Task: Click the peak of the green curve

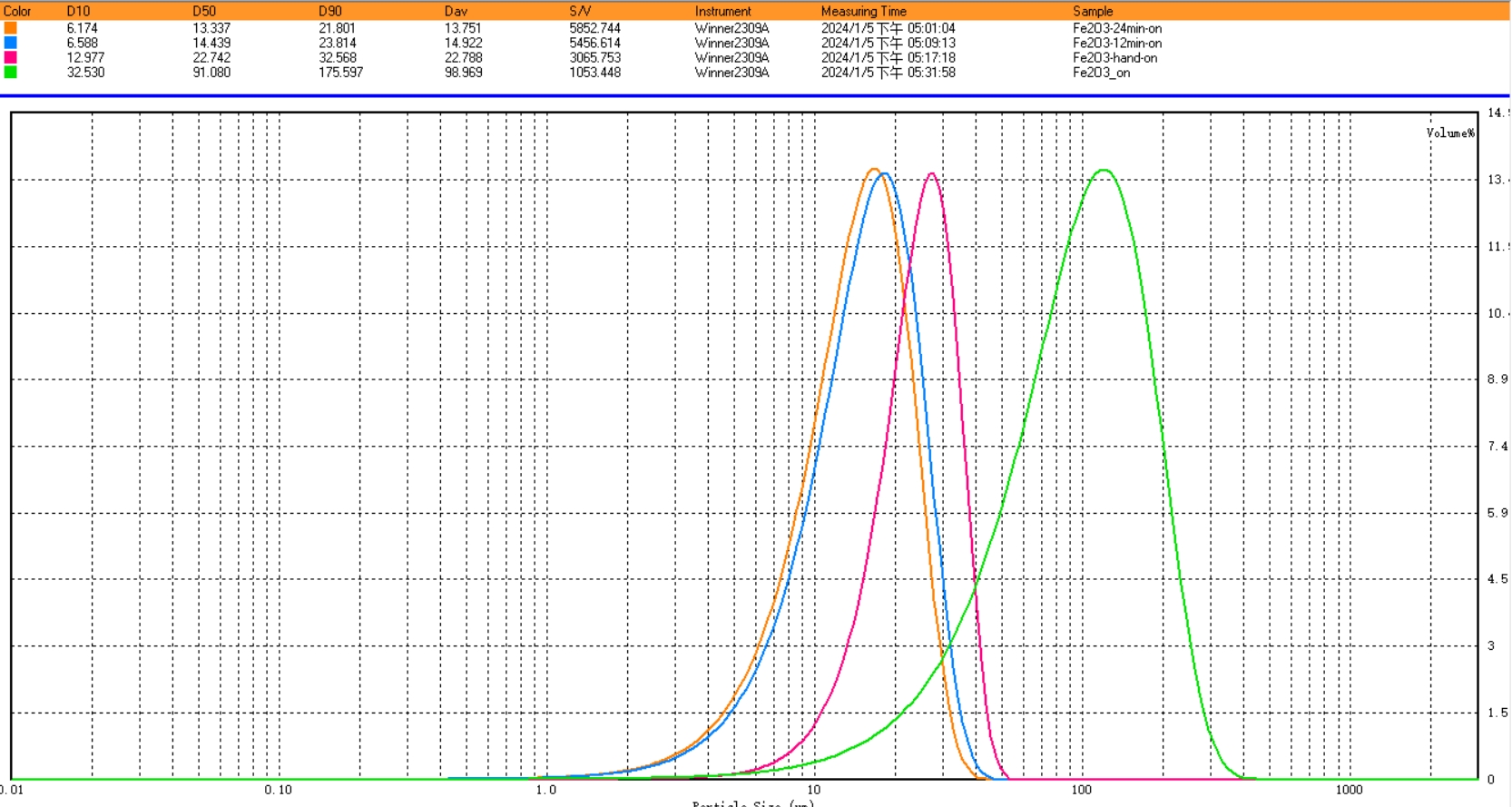Action: point(1104,170)
